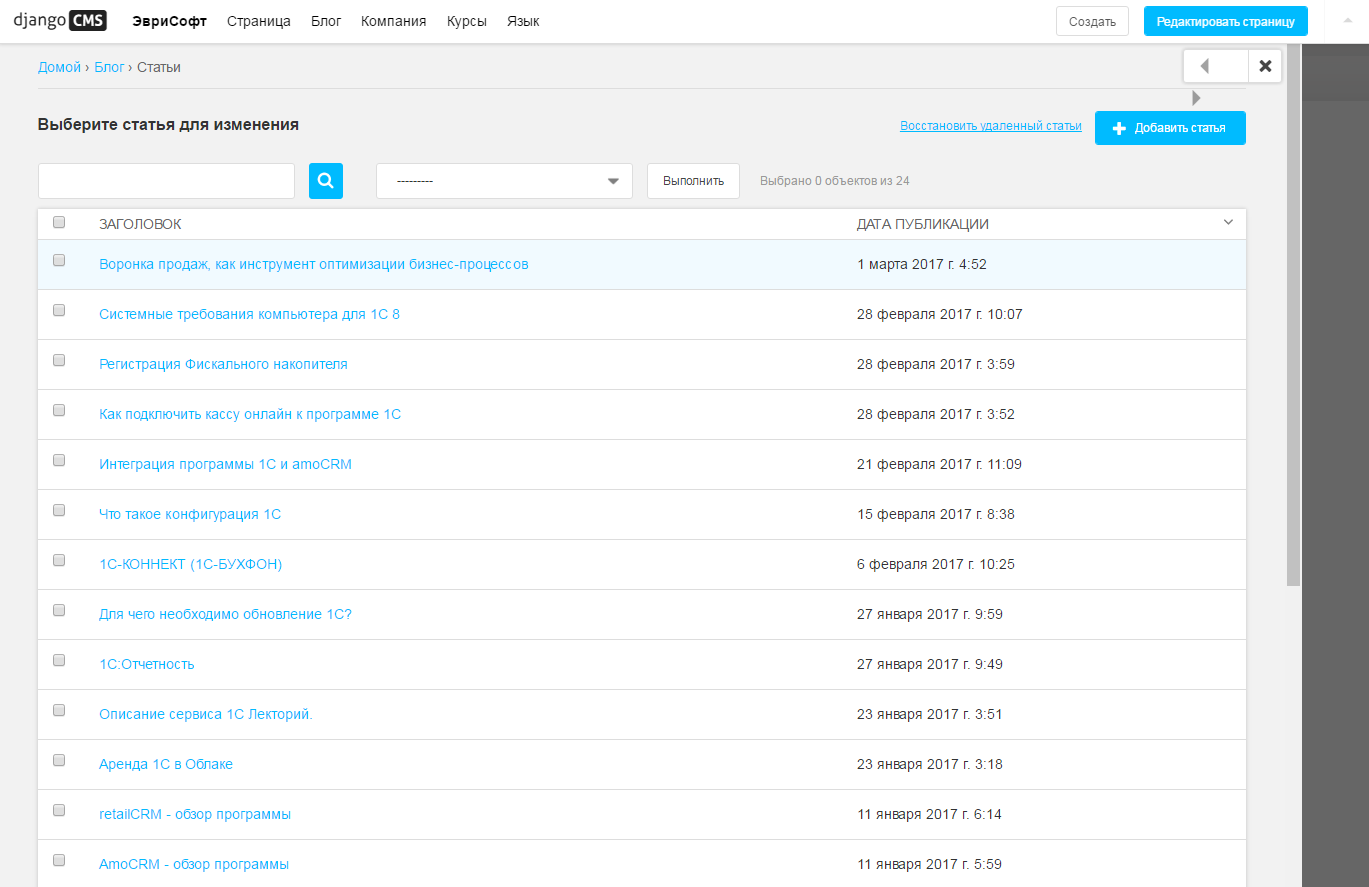This screenshot has height=887, width=1369.
Task: Open the action dropdown showing dashes
Action: (504, 181)
